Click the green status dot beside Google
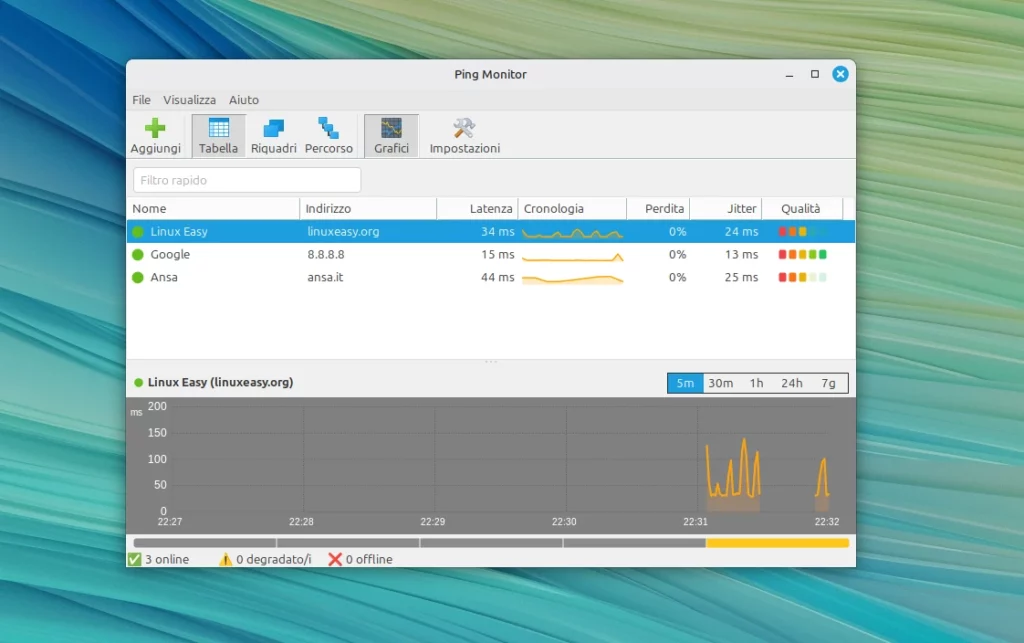This screenshot has width=1024, height=643. tap(138, 254)
